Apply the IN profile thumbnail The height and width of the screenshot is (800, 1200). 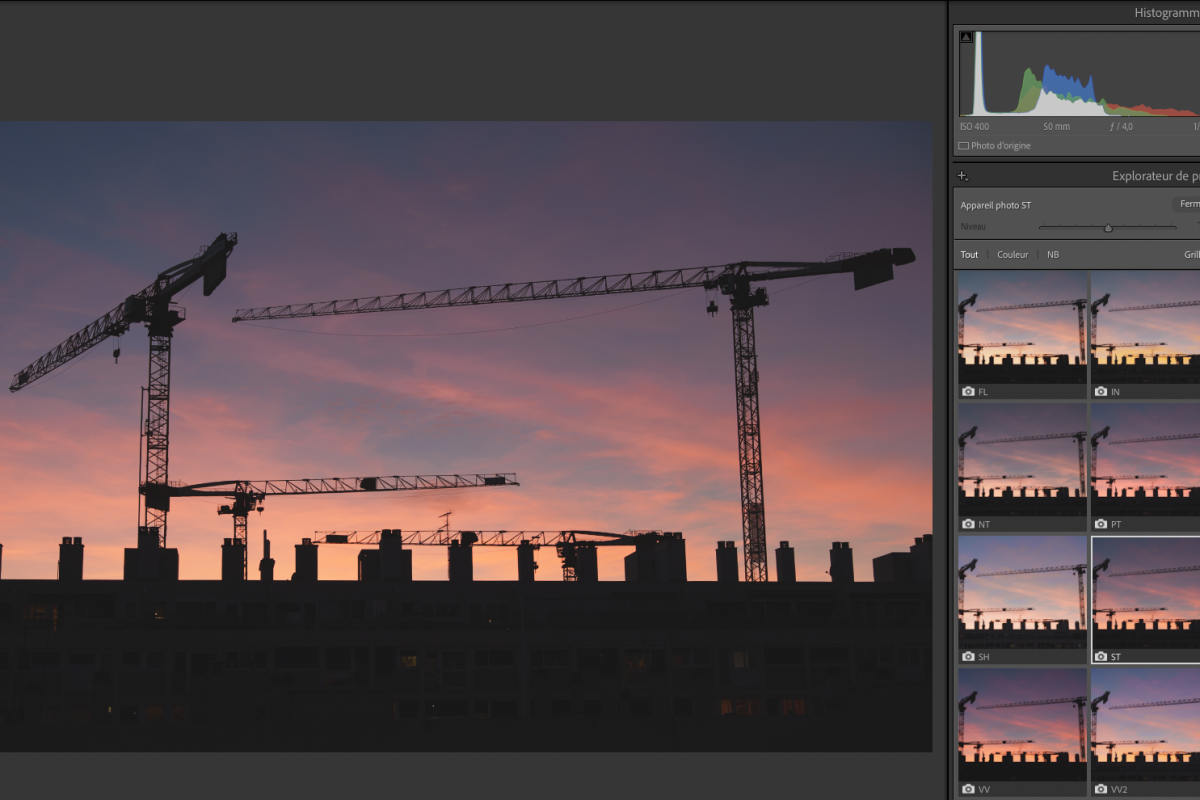coord(1146,336)
